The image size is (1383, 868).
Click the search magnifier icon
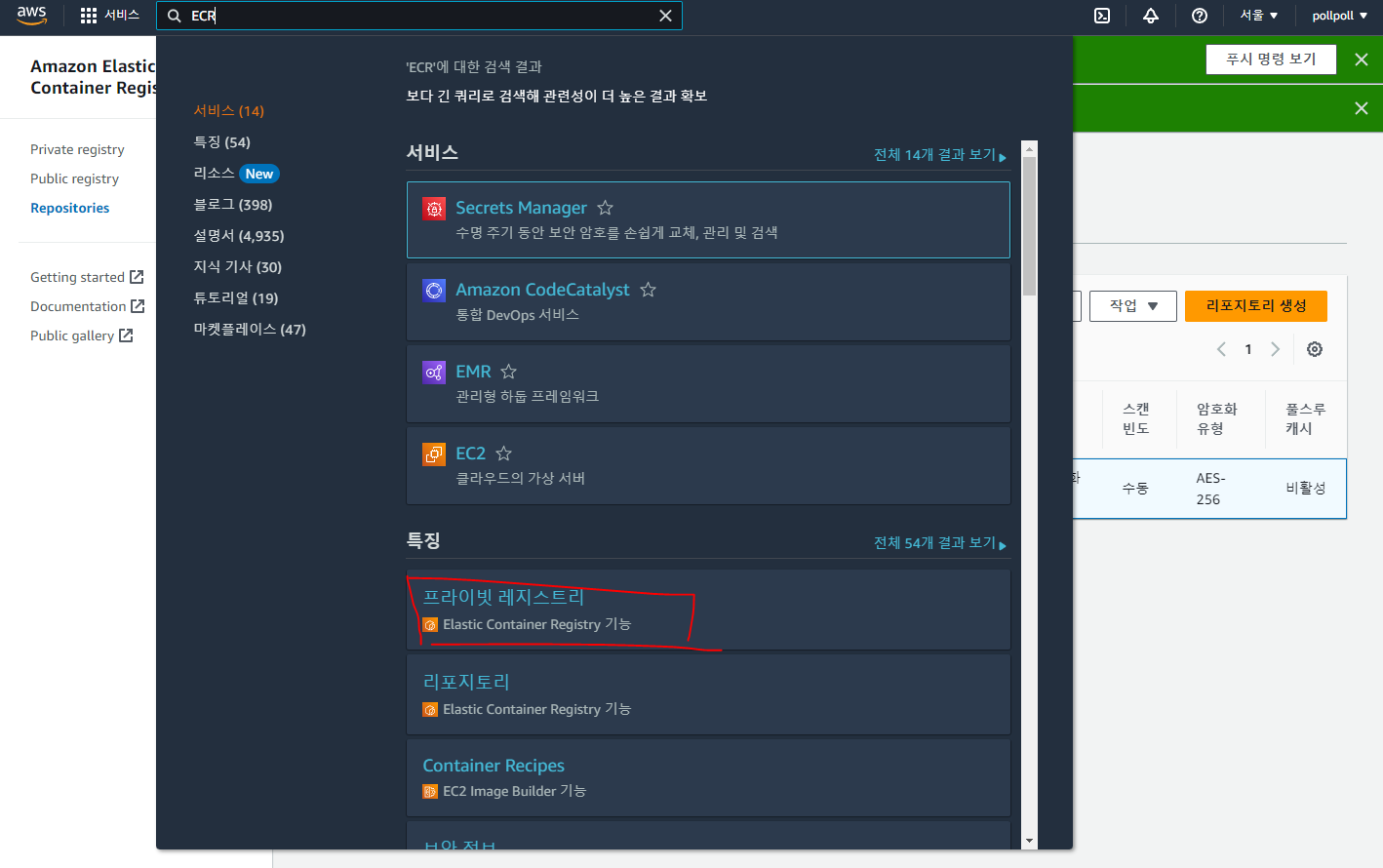(x=175, y=16)
